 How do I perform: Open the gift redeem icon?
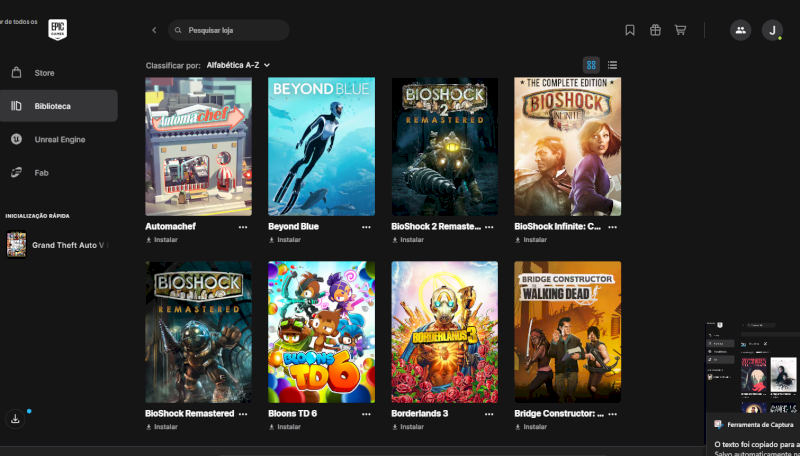655,30
